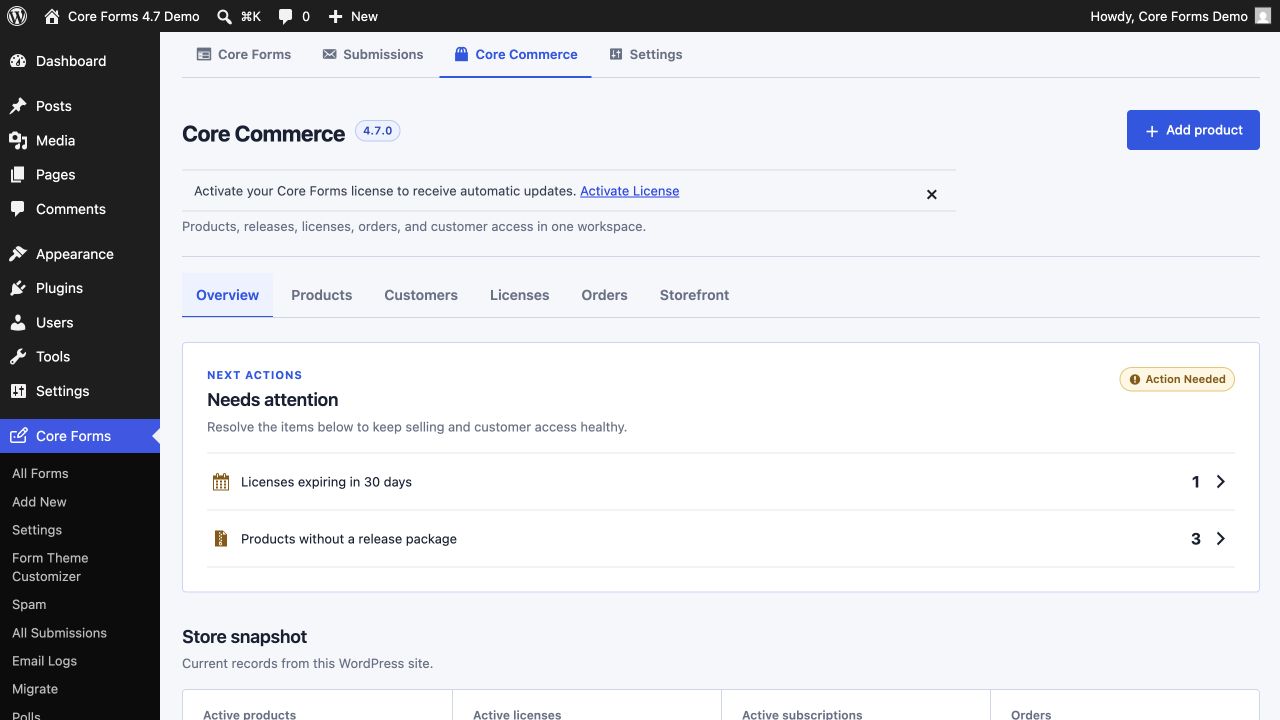Open the ⌘K search command
Viewport: 1280px width, 720px height.
[x=239, y=16]
